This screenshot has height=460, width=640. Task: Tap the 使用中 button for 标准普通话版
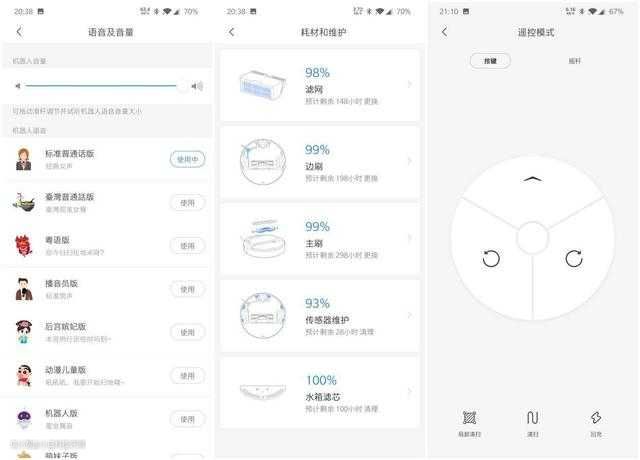click(187, 159)
